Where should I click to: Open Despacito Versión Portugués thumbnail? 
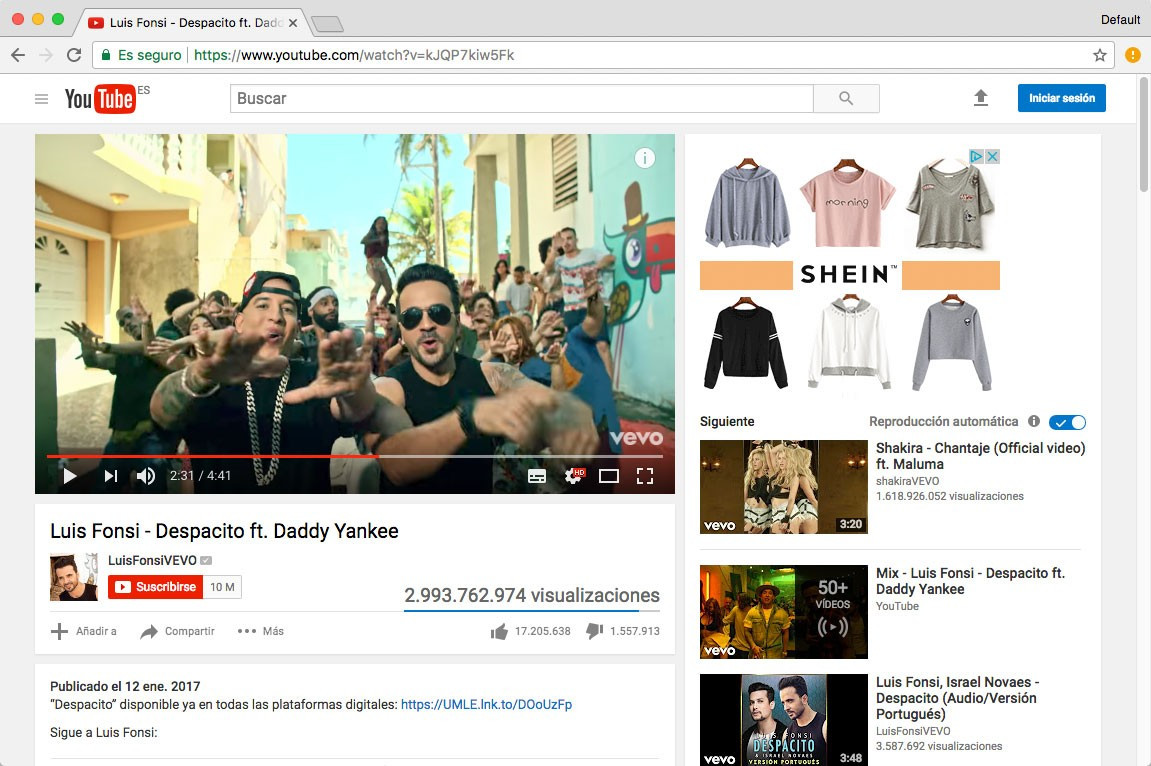[x=783, y=720]
